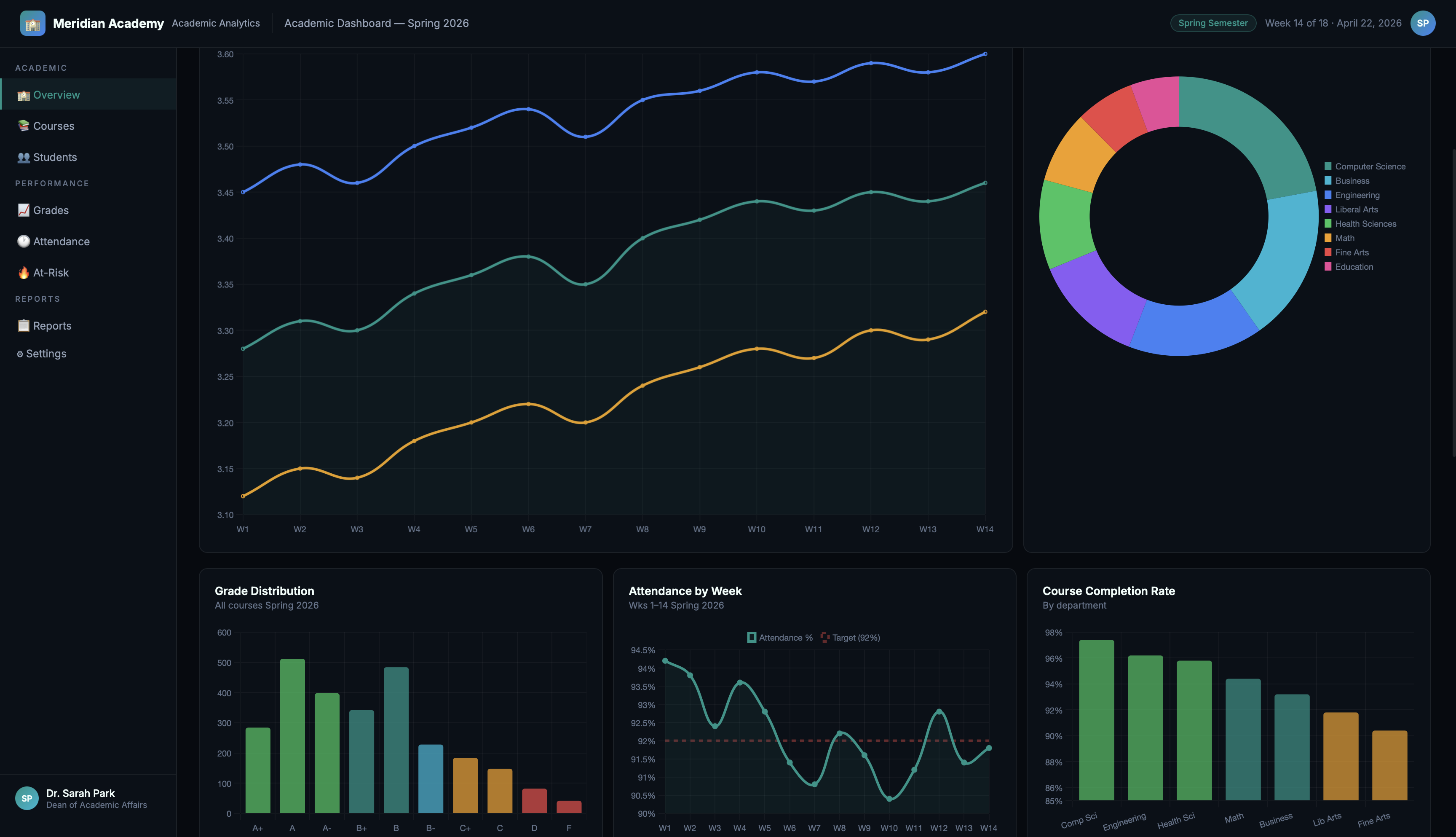The height and width of the screenshot is (837, 1456).
Task: Toggle the Target (92%) legend entry
Action: (851, 638)
